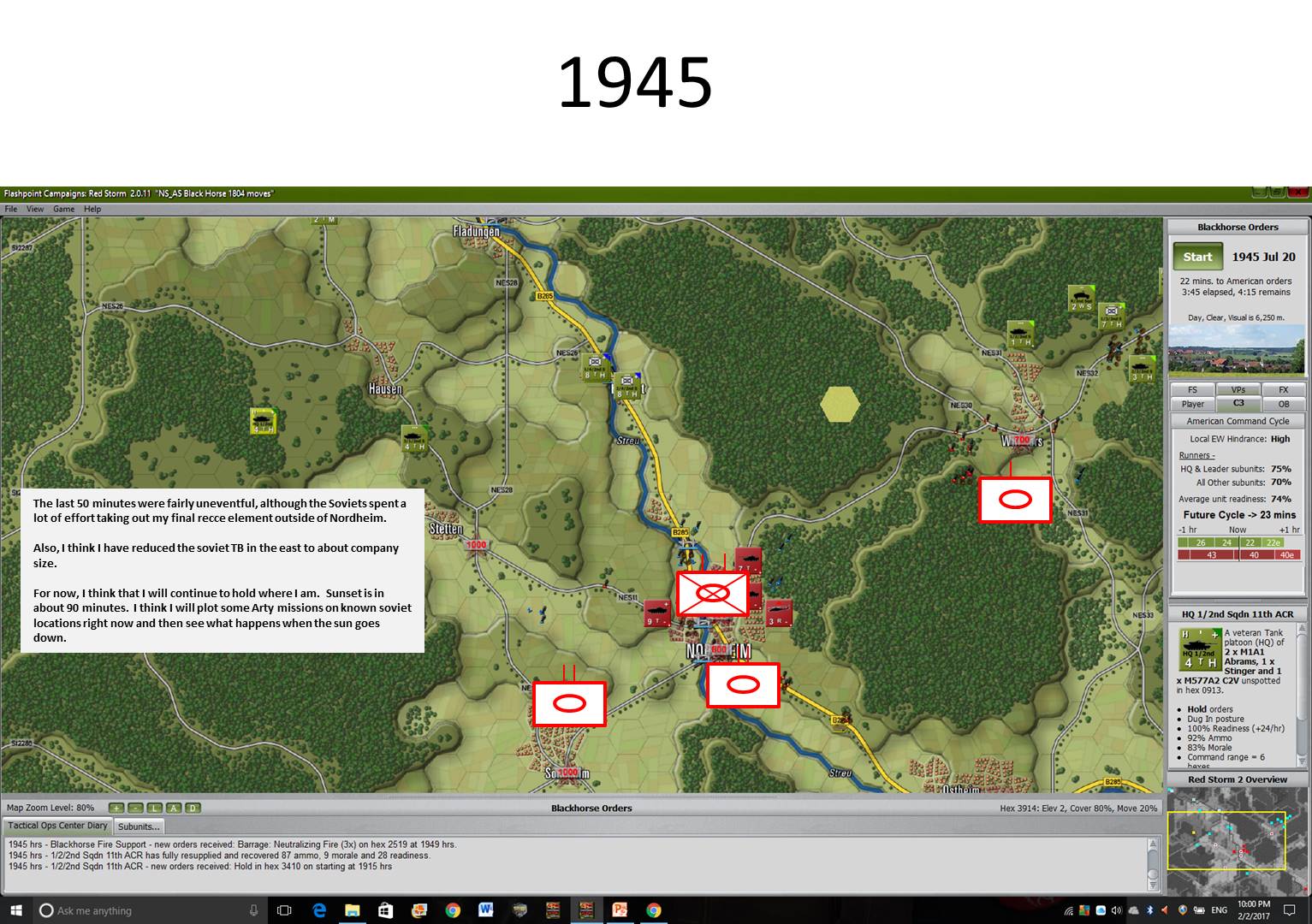Select the green tank unit near Hausen
This screenshot has width=1312, height=924.
pos(414,438)
